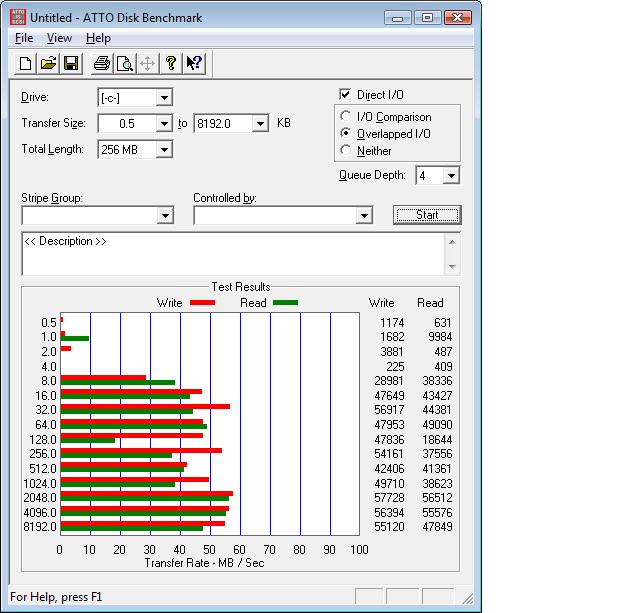Screen dimensions: 640x613
Task: Activate the context help arrow-question icon
Action: point(194,64)
